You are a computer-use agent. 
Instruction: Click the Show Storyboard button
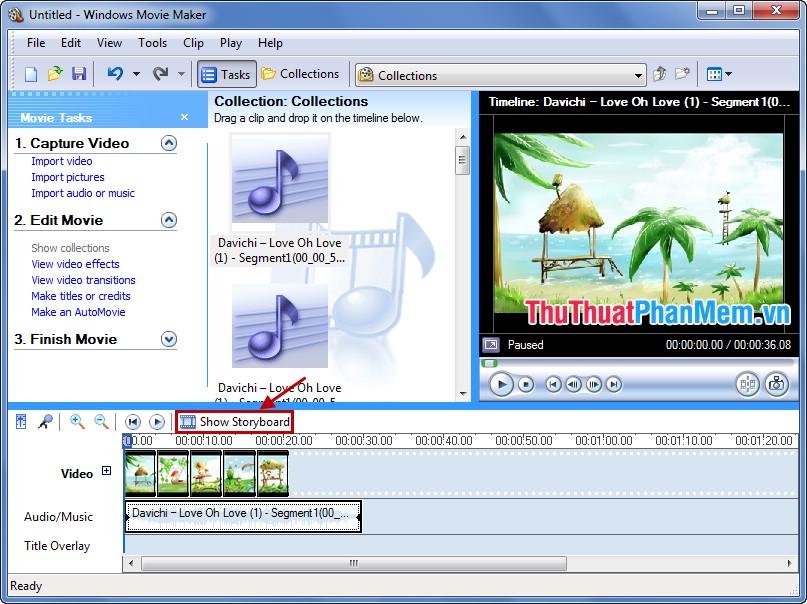234,422
